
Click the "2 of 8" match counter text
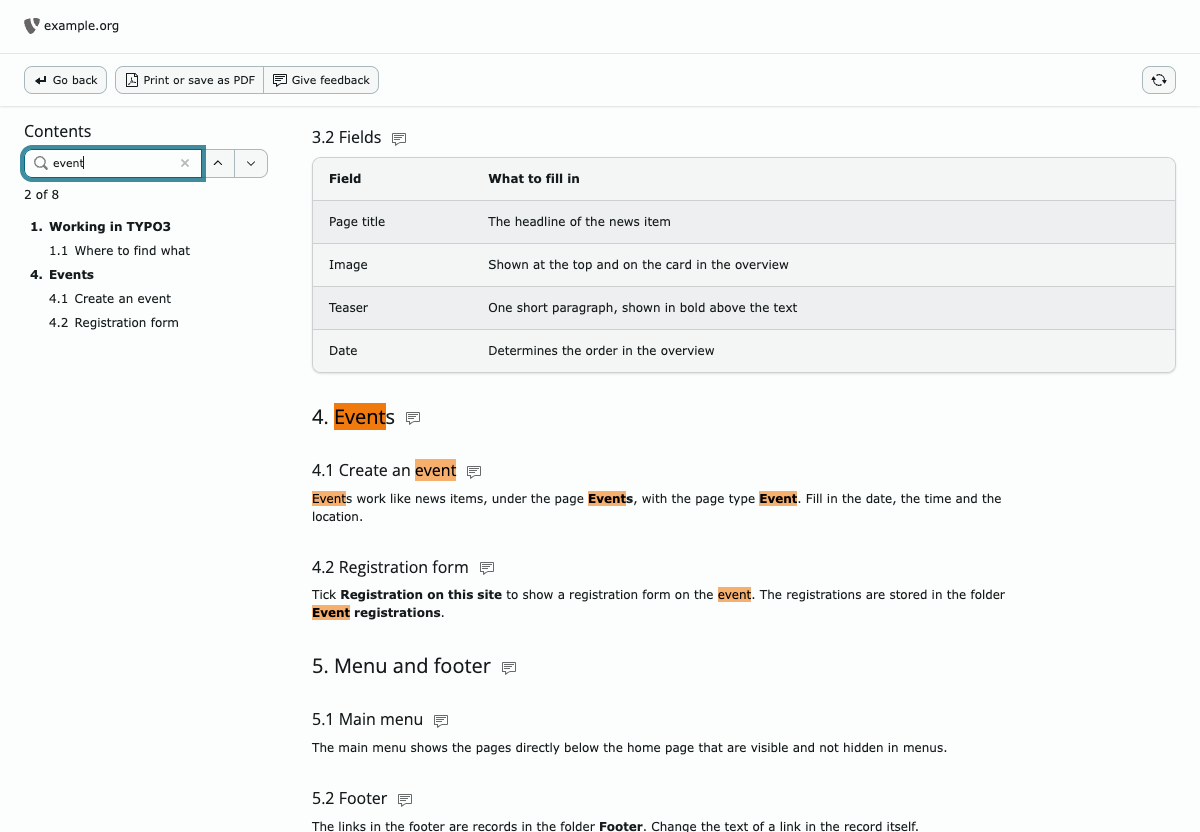(x=41, y=195)
